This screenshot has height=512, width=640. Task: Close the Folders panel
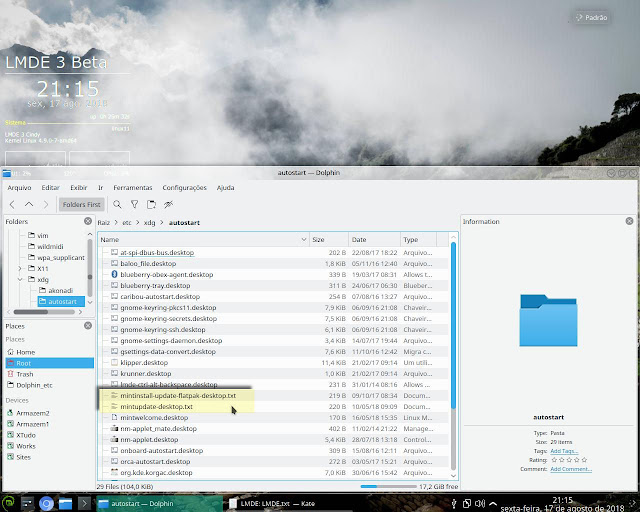[x=88, y=221]
